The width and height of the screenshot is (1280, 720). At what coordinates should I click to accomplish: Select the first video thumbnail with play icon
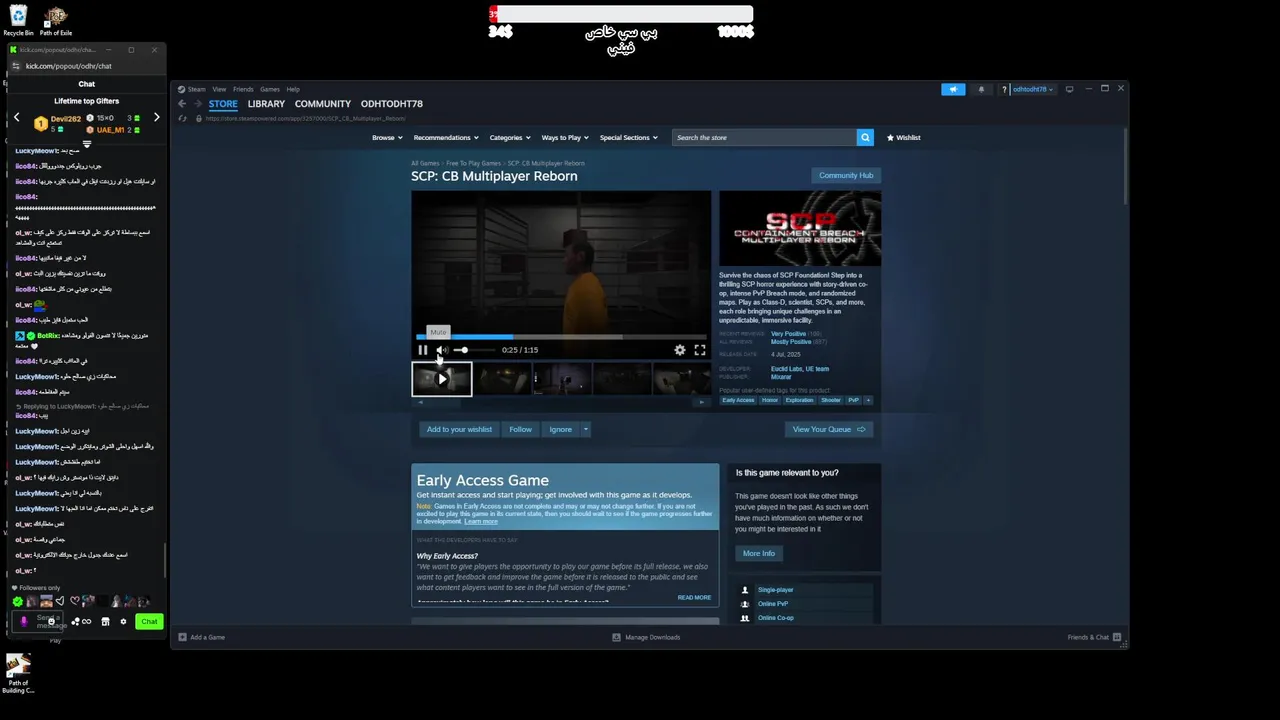(x=442, y=379)
